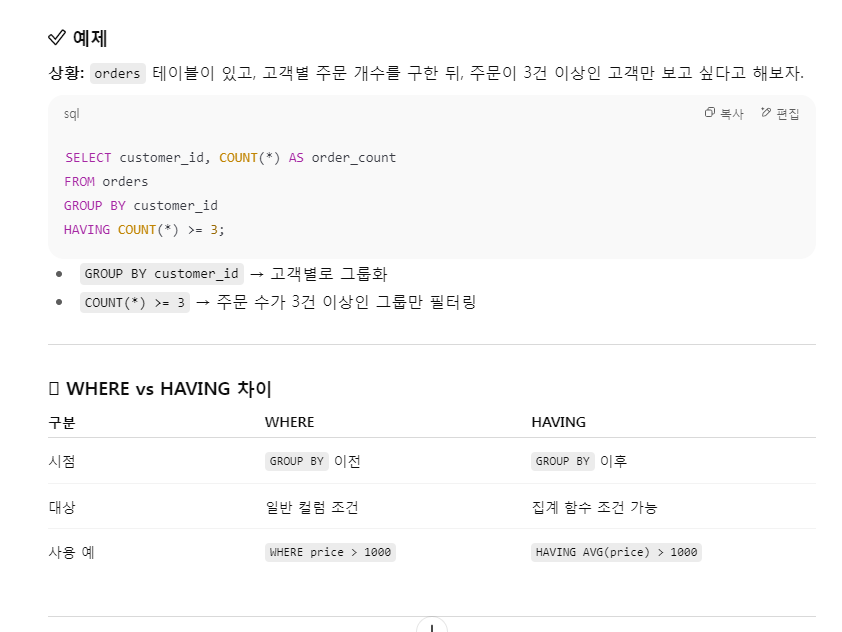The height and width of the screenshot is (632, 842).
Task: Click the GROUP BY 이후 table cell
Action: 579,461
